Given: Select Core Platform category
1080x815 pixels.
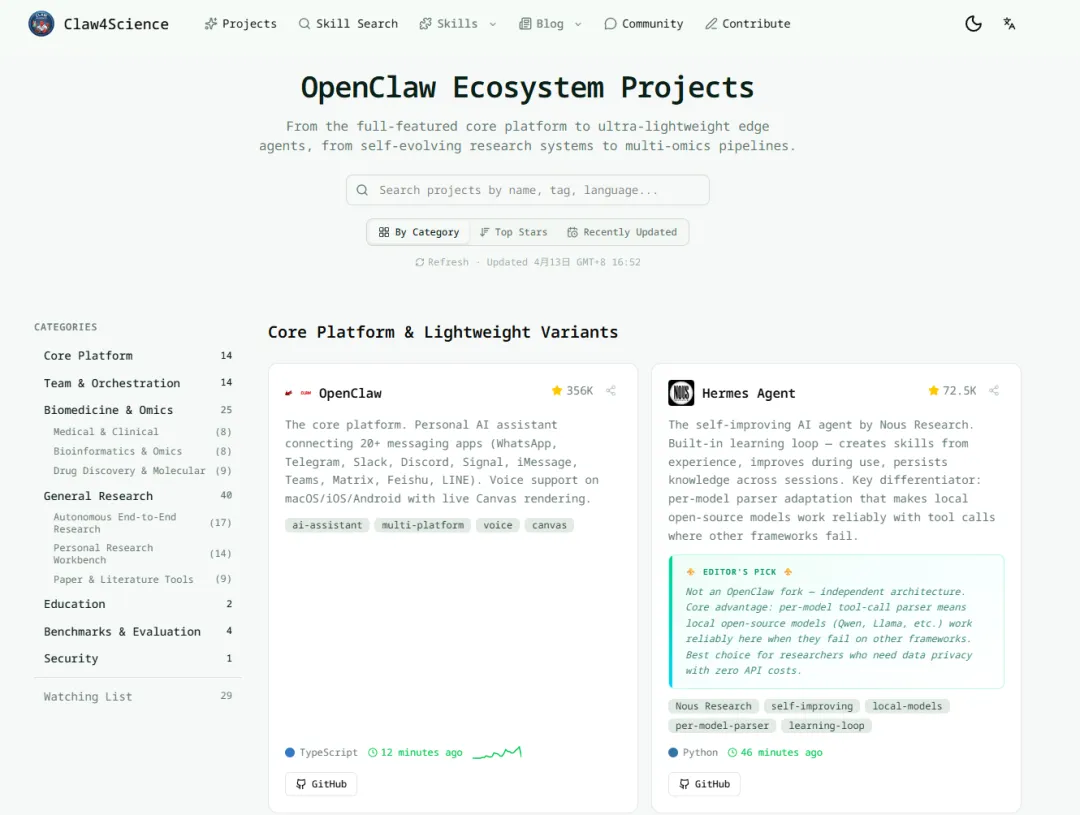Looking at the screenshot, I should 138,355.
